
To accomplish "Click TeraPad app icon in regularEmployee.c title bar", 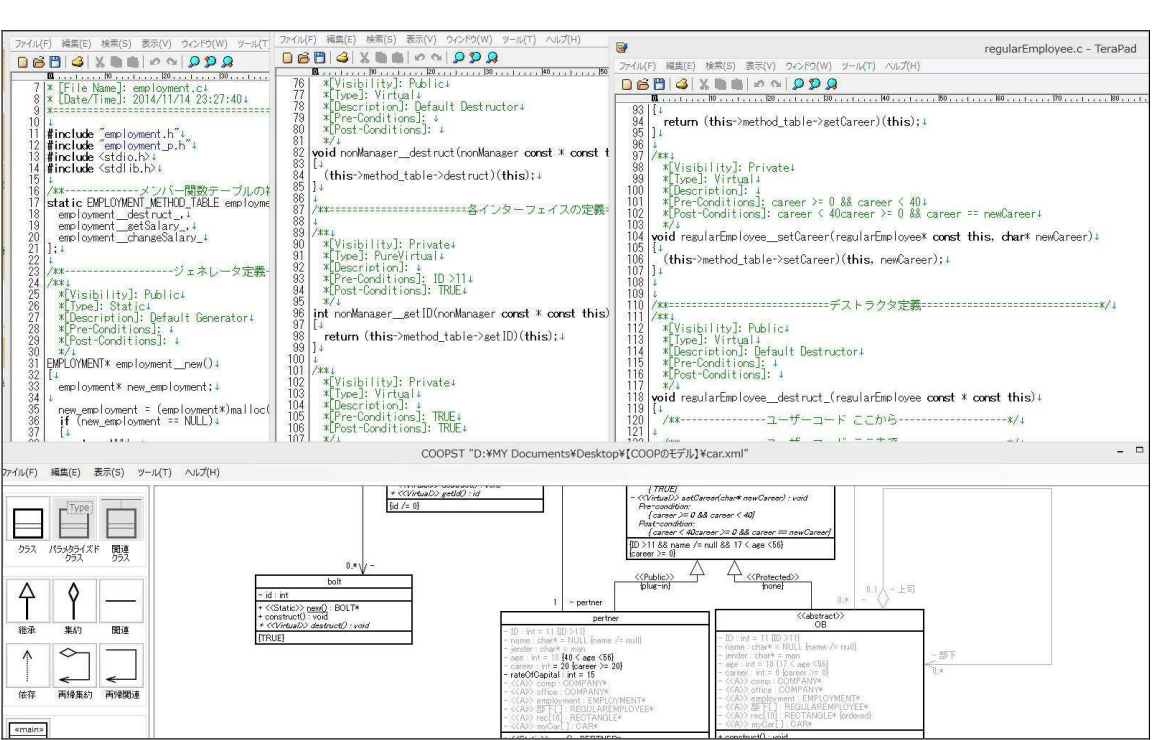I will (622, 48).
